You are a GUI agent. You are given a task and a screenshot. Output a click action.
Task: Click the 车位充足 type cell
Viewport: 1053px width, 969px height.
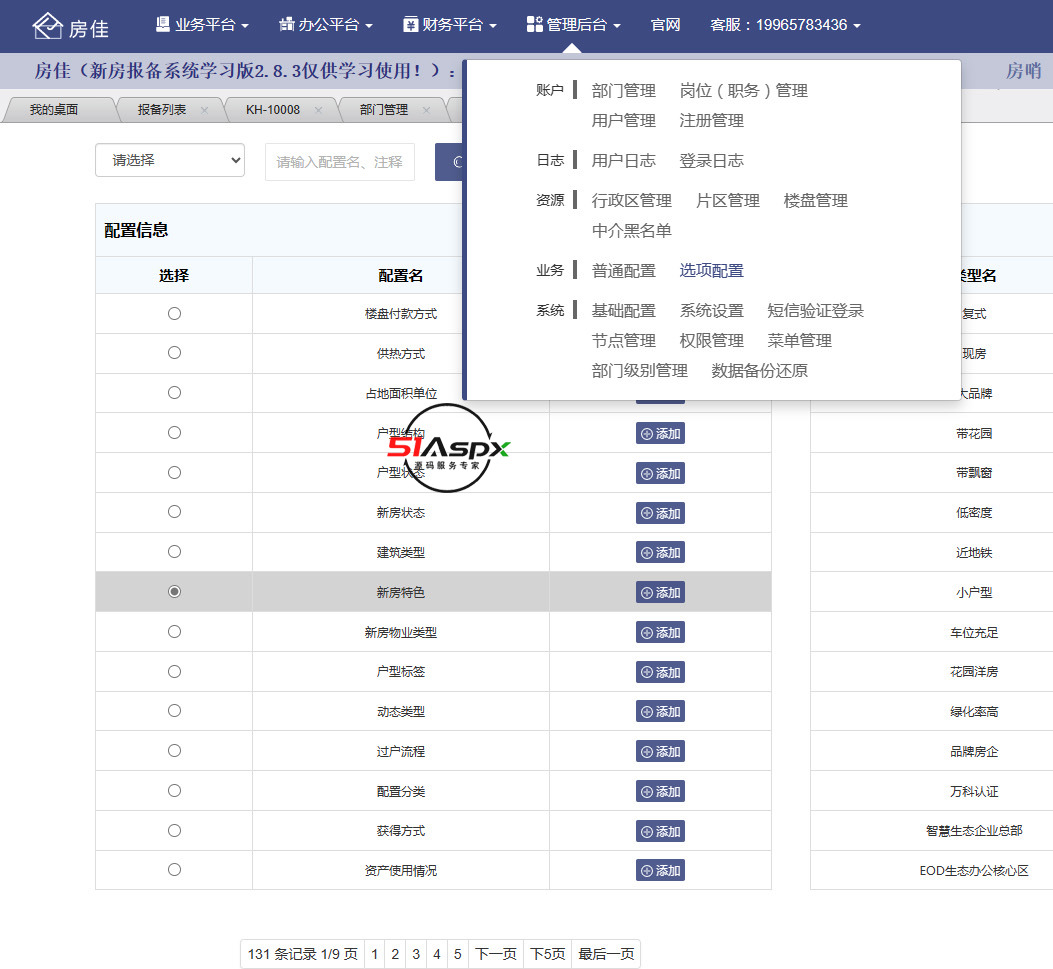click(974, 632)
